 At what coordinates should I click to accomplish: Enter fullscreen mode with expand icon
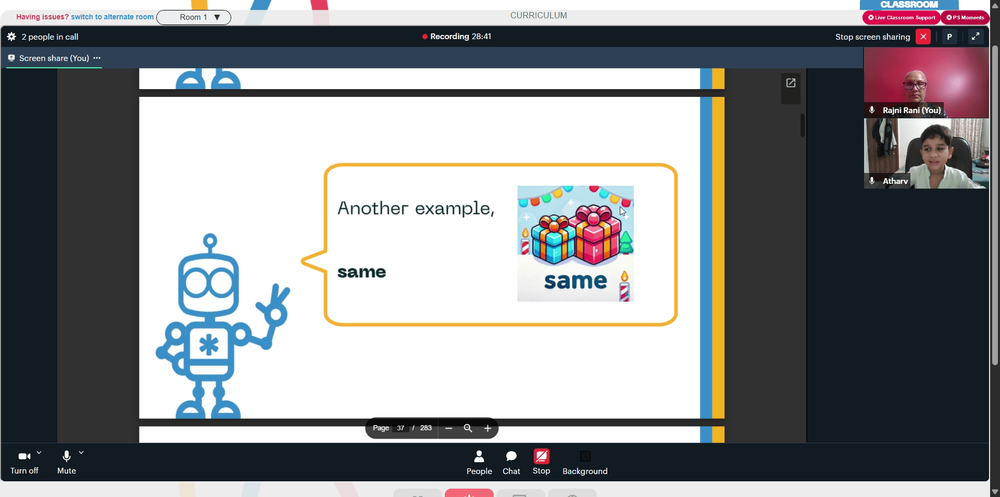click(x=975, y=36)
